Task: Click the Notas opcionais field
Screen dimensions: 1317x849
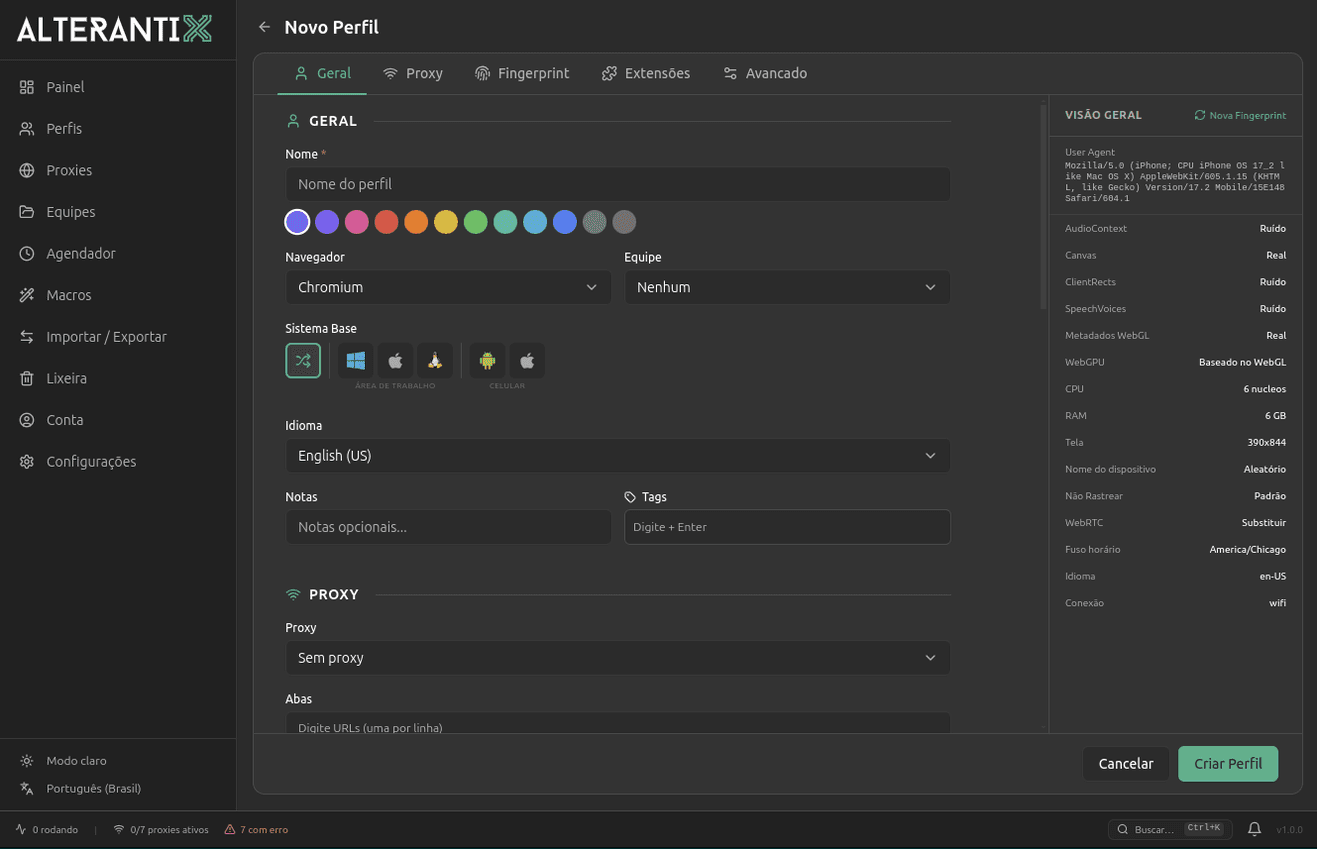Action: click(448, 527)
